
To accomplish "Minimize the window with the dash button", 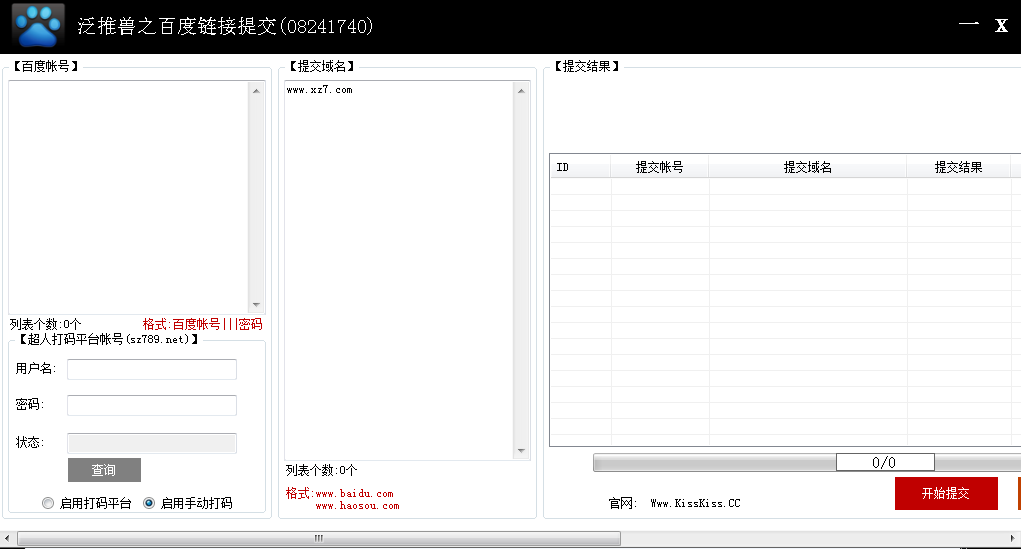I will coord(969,24).
